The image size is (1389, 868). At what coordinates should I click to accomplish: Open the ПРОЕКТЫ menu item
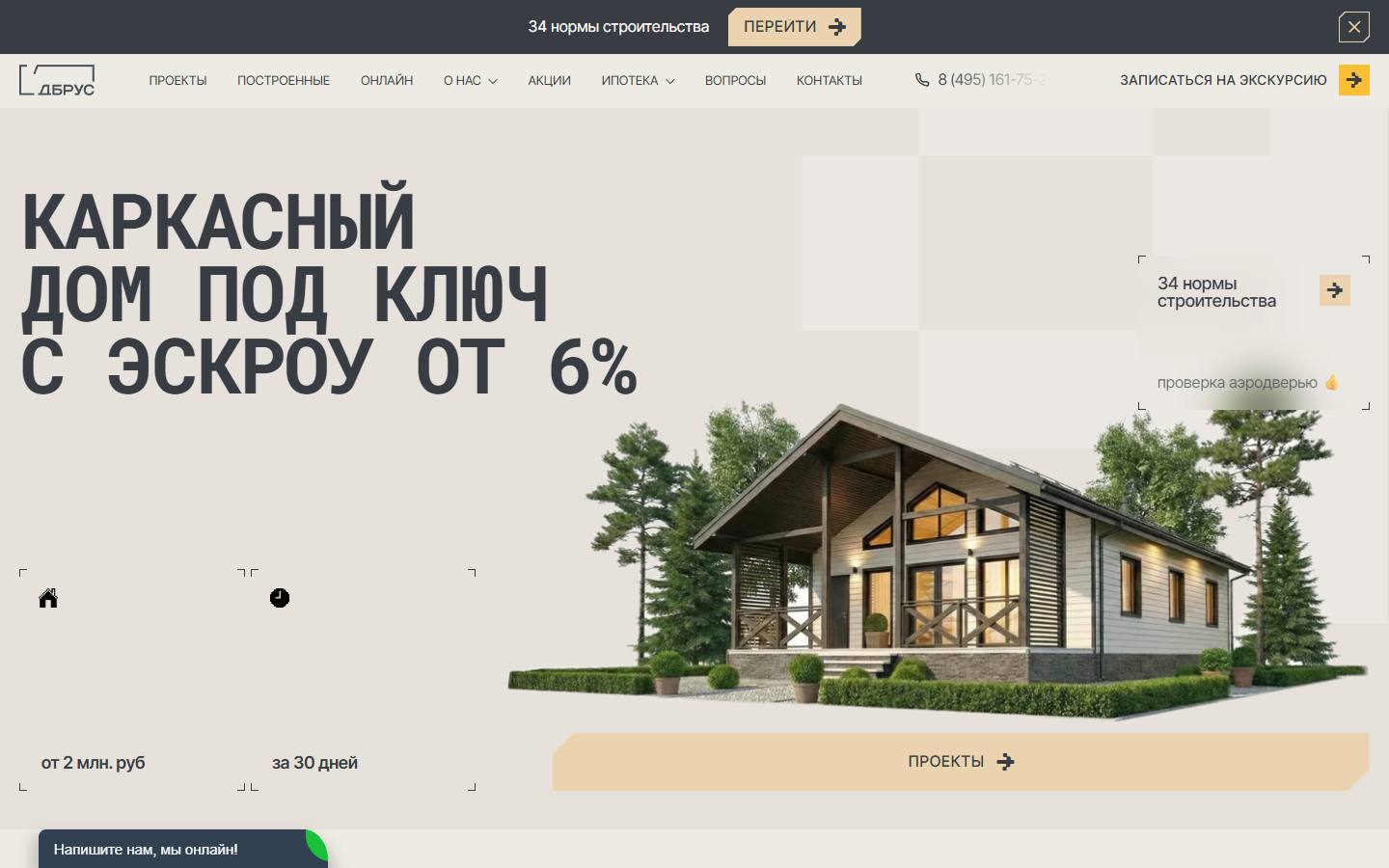[177, 81]
